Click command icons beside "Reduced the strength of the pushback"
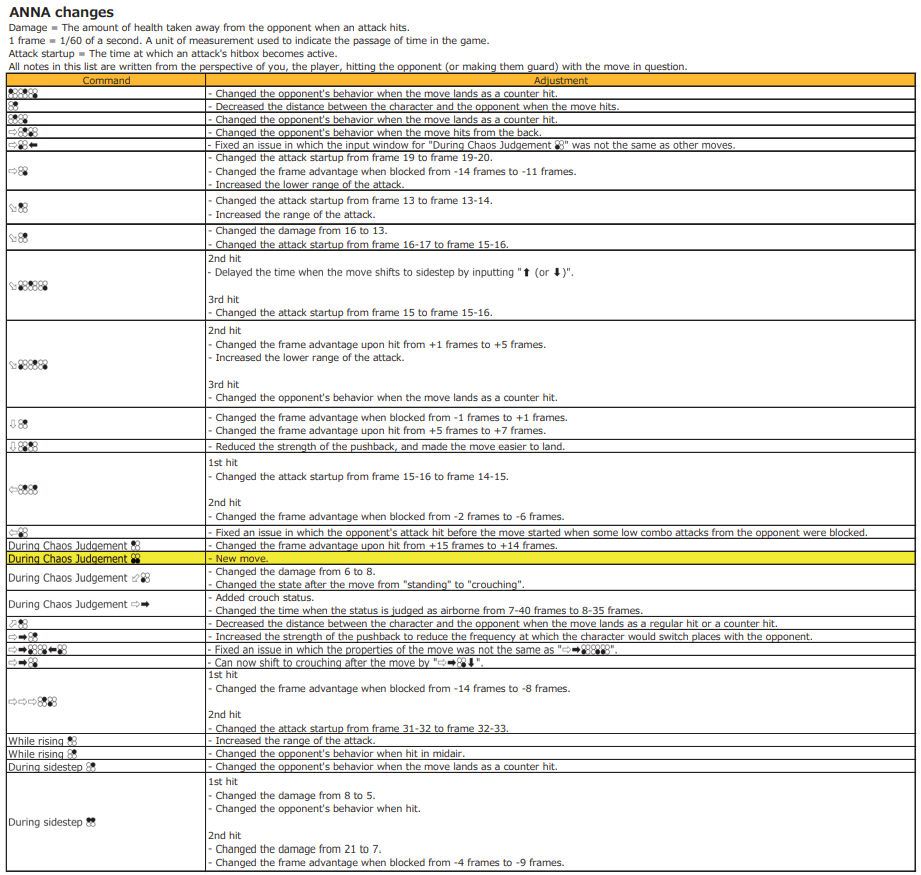 [x=23, y=446]
